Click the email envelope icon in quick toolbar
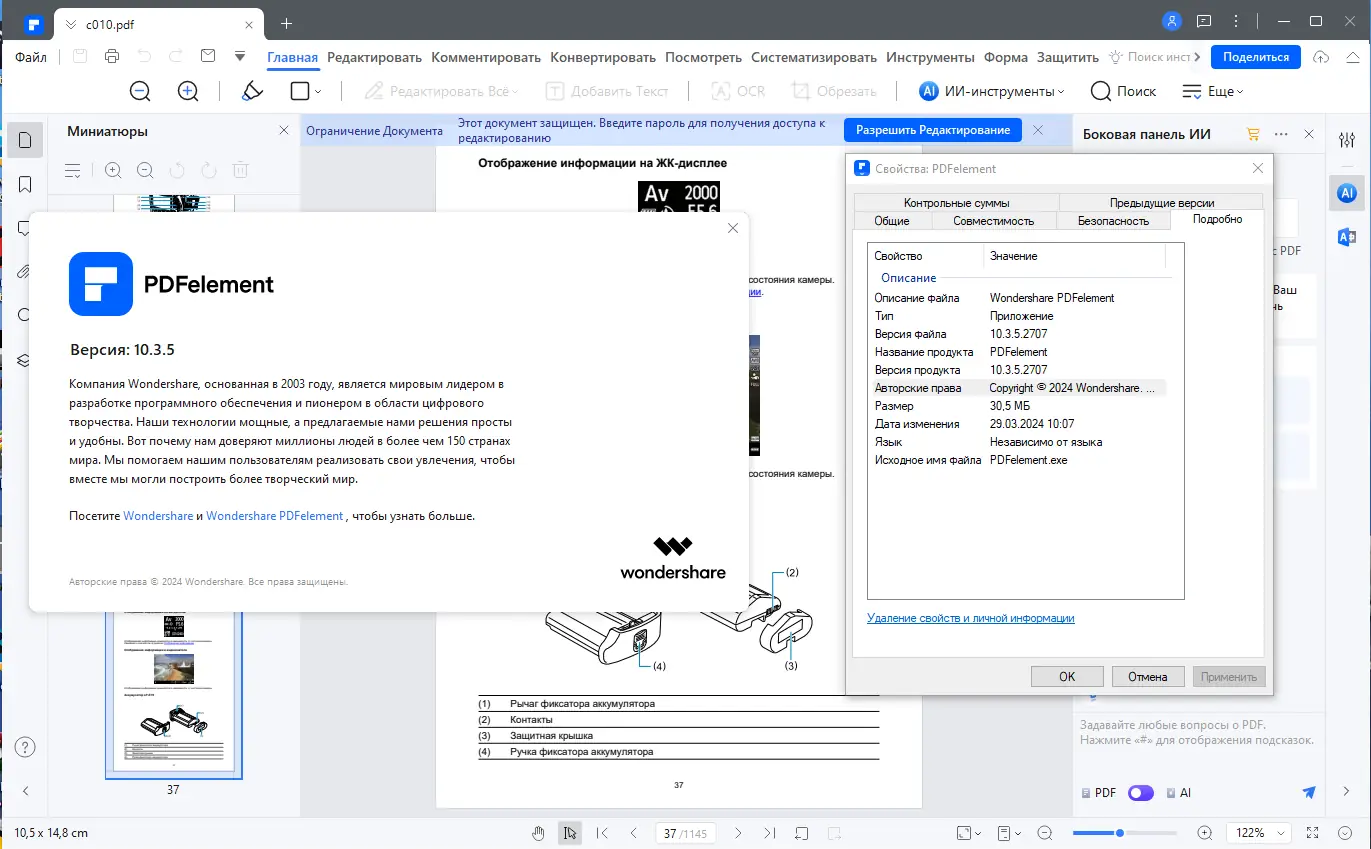The width and height of the screenshot is (1371, 849). tap(208, 57)
